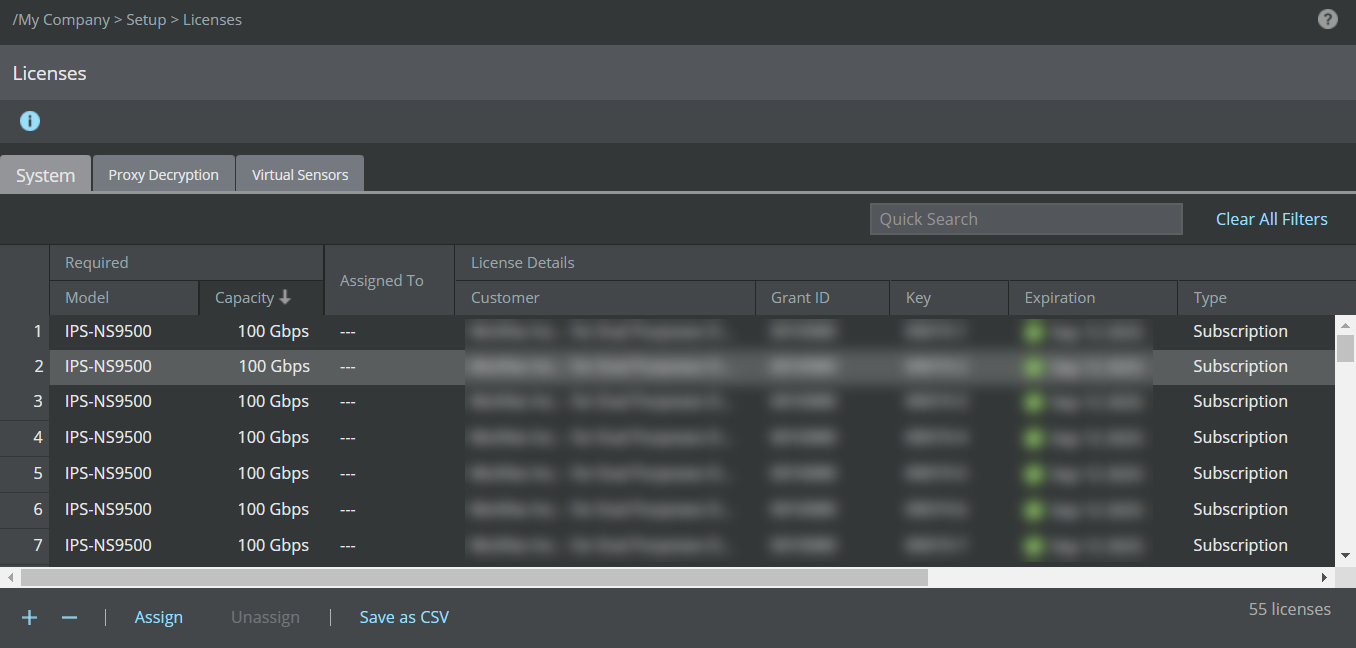1356x648 pixels.
Task: Click the vertical scrollbar thumb
Action: pyautogui.click(x=1346, y=348)
